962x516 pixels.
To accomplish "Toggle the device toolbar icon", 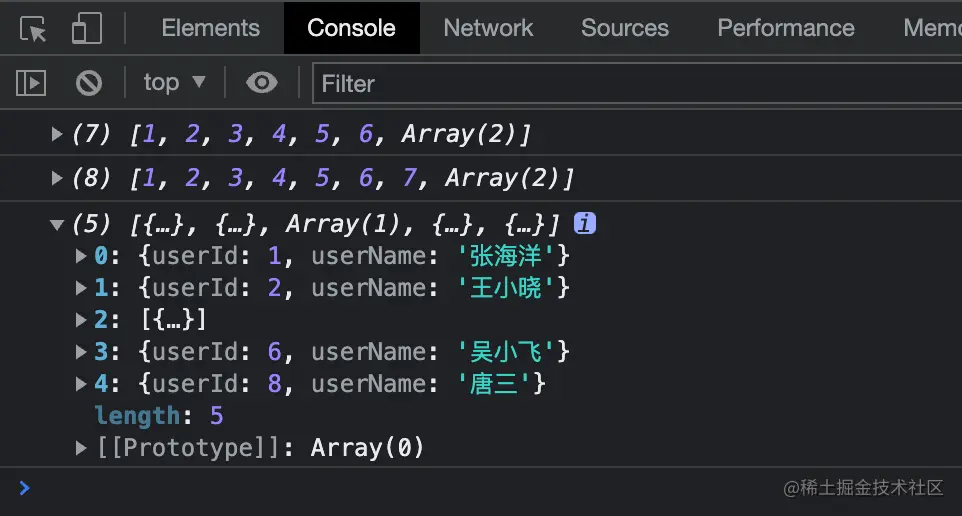I will tap(86, 29).
